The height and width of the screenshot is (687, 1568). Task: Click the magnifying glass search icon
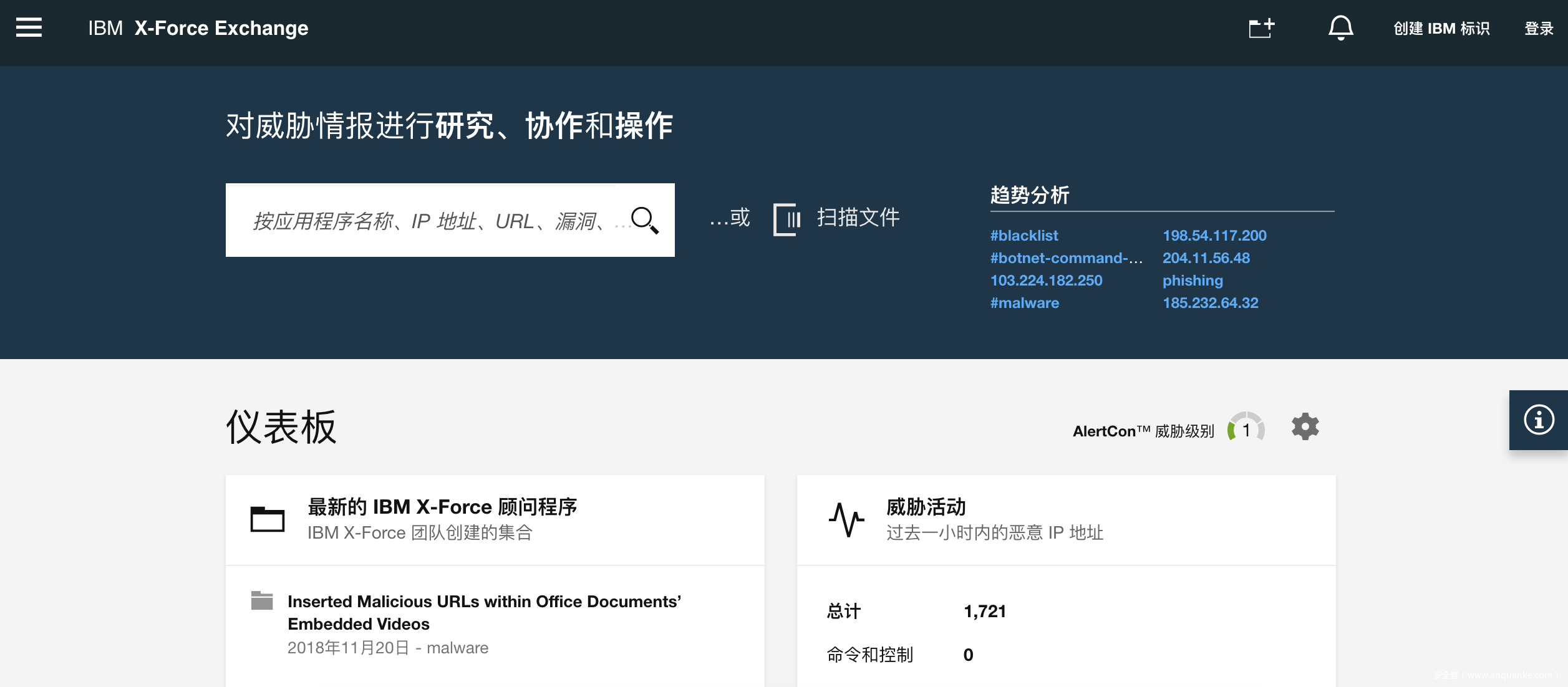click(x=644, y=220)
